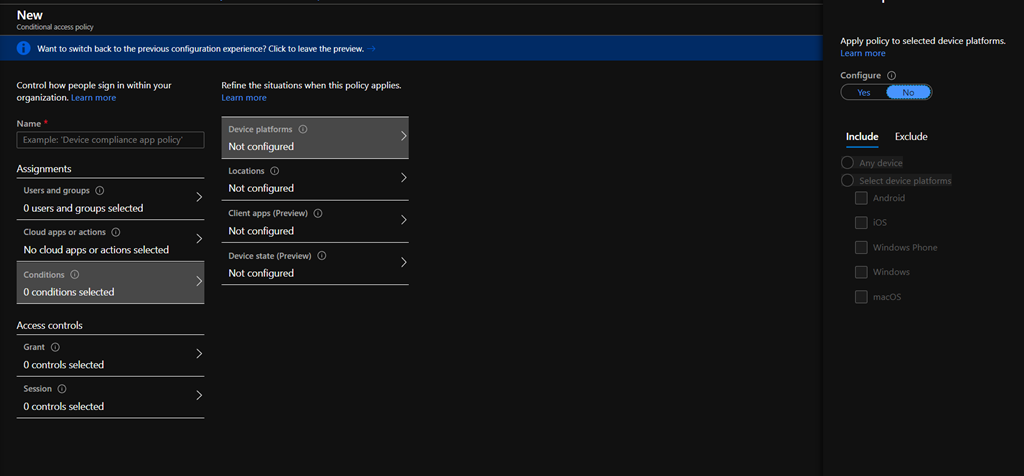1024x476 pixels.
Task: Click info icon beside Client apps (Preview)
Action: tap(318, 213)
